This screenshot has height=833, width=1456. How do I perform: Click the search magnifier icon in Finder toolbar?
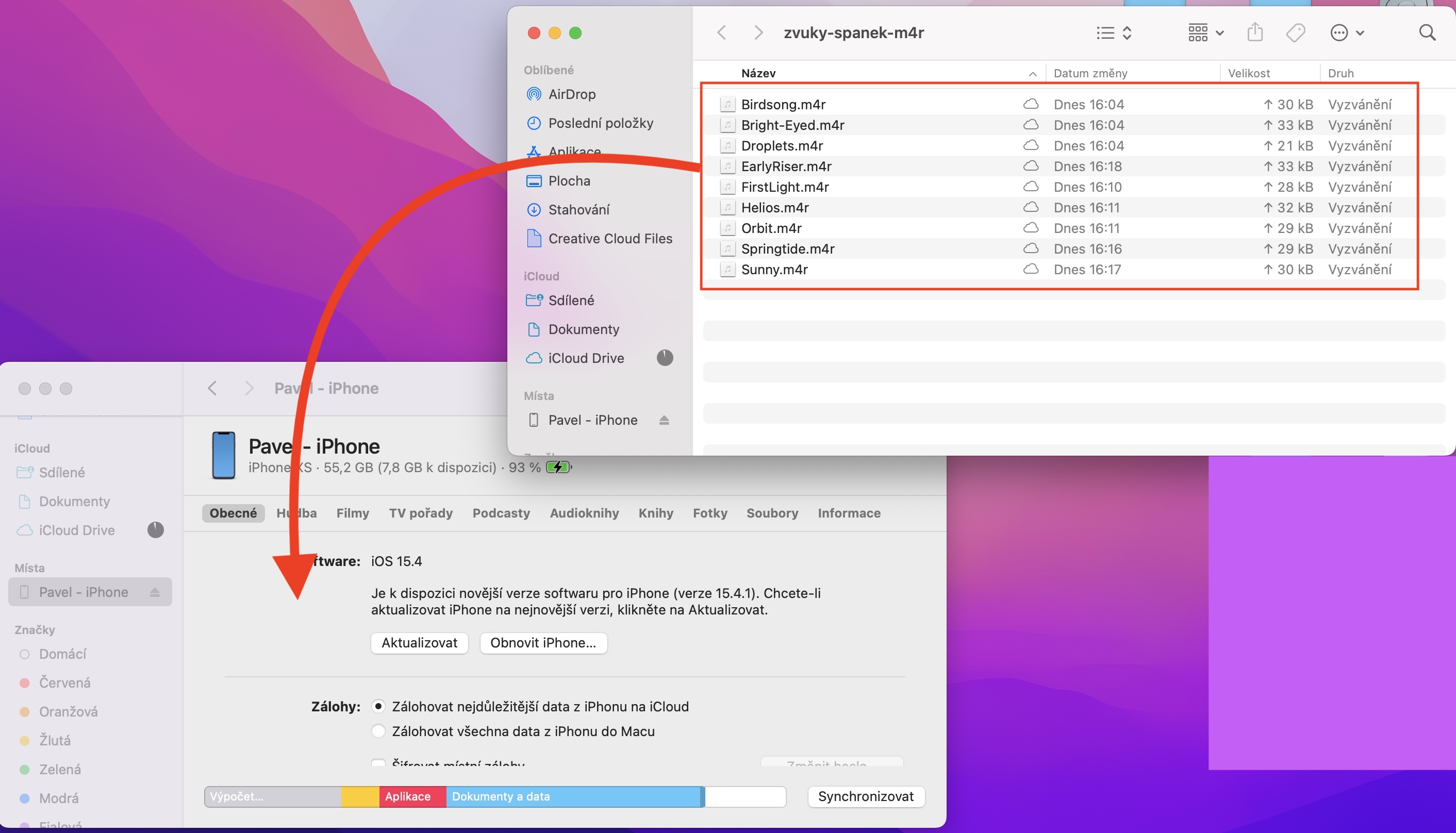(x=1428, y=32)
